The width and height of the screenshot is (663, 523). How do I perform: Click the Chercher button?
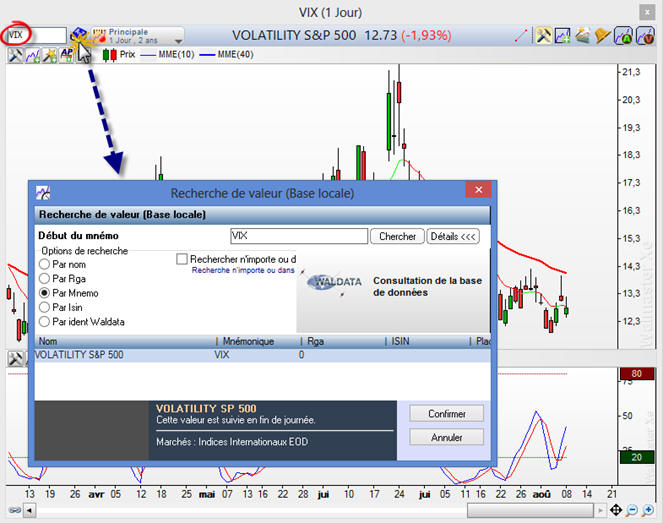tap(397, 236)
